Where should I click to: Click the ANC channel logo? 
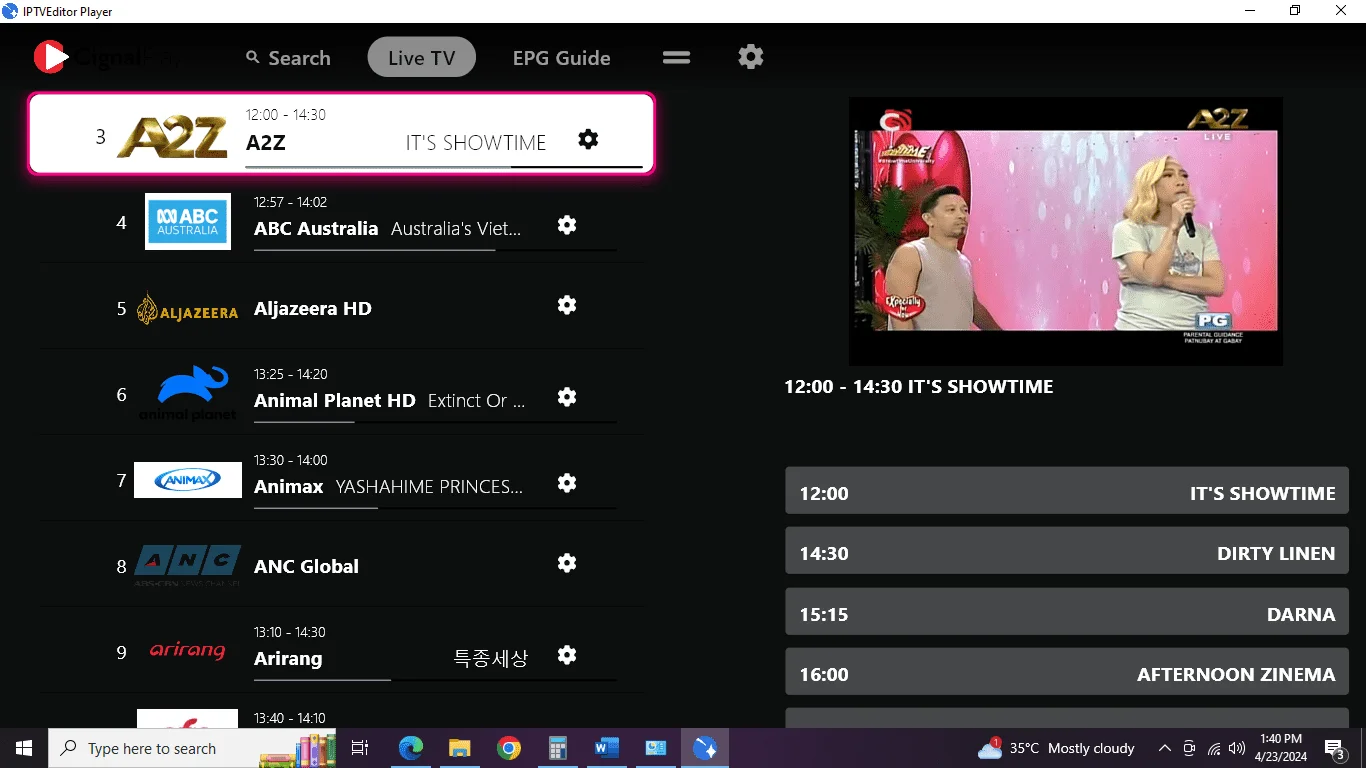(188, 566)
